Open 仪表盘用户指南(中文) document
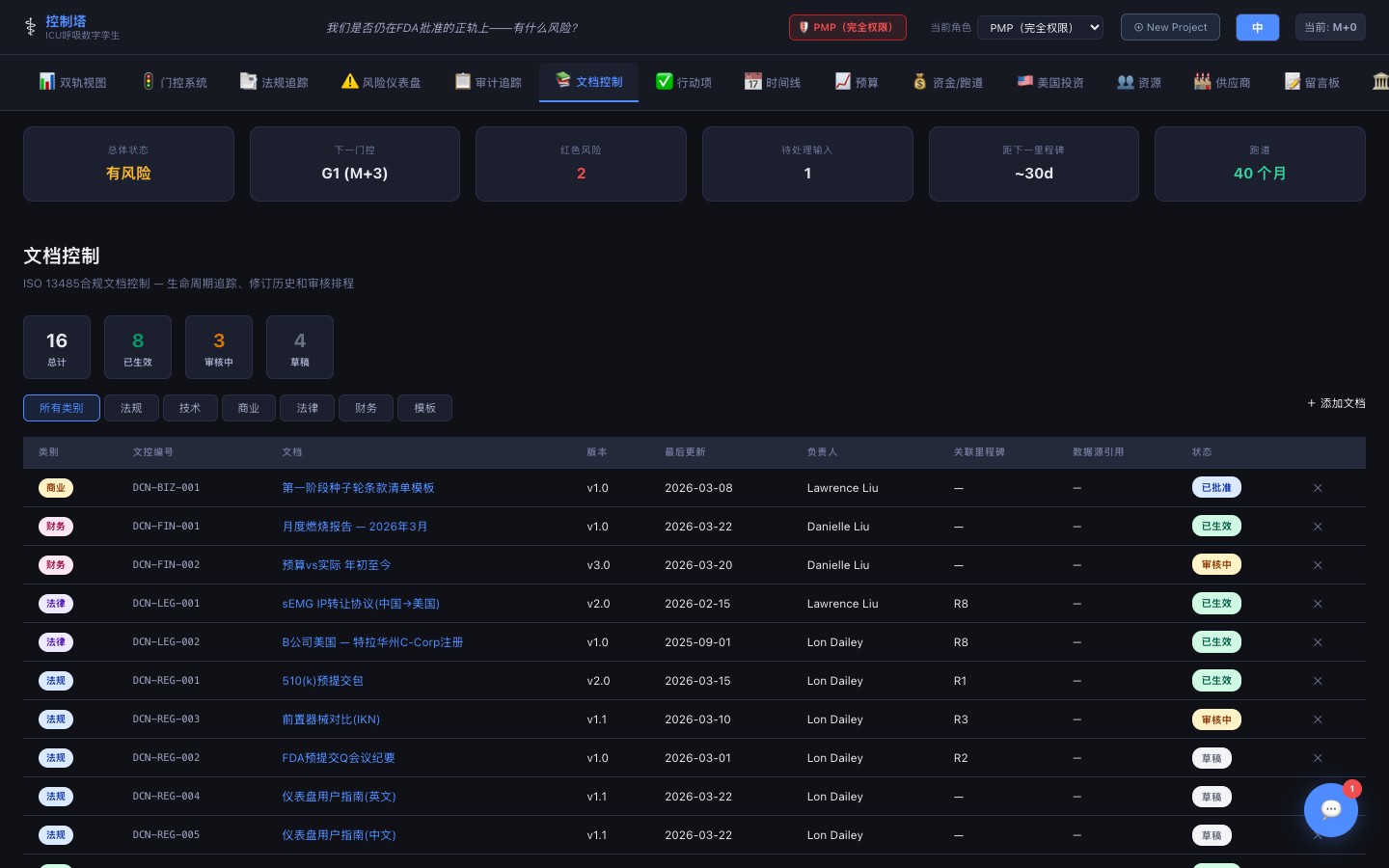This screenshot has width=1389, height=868. coord(339,835)
